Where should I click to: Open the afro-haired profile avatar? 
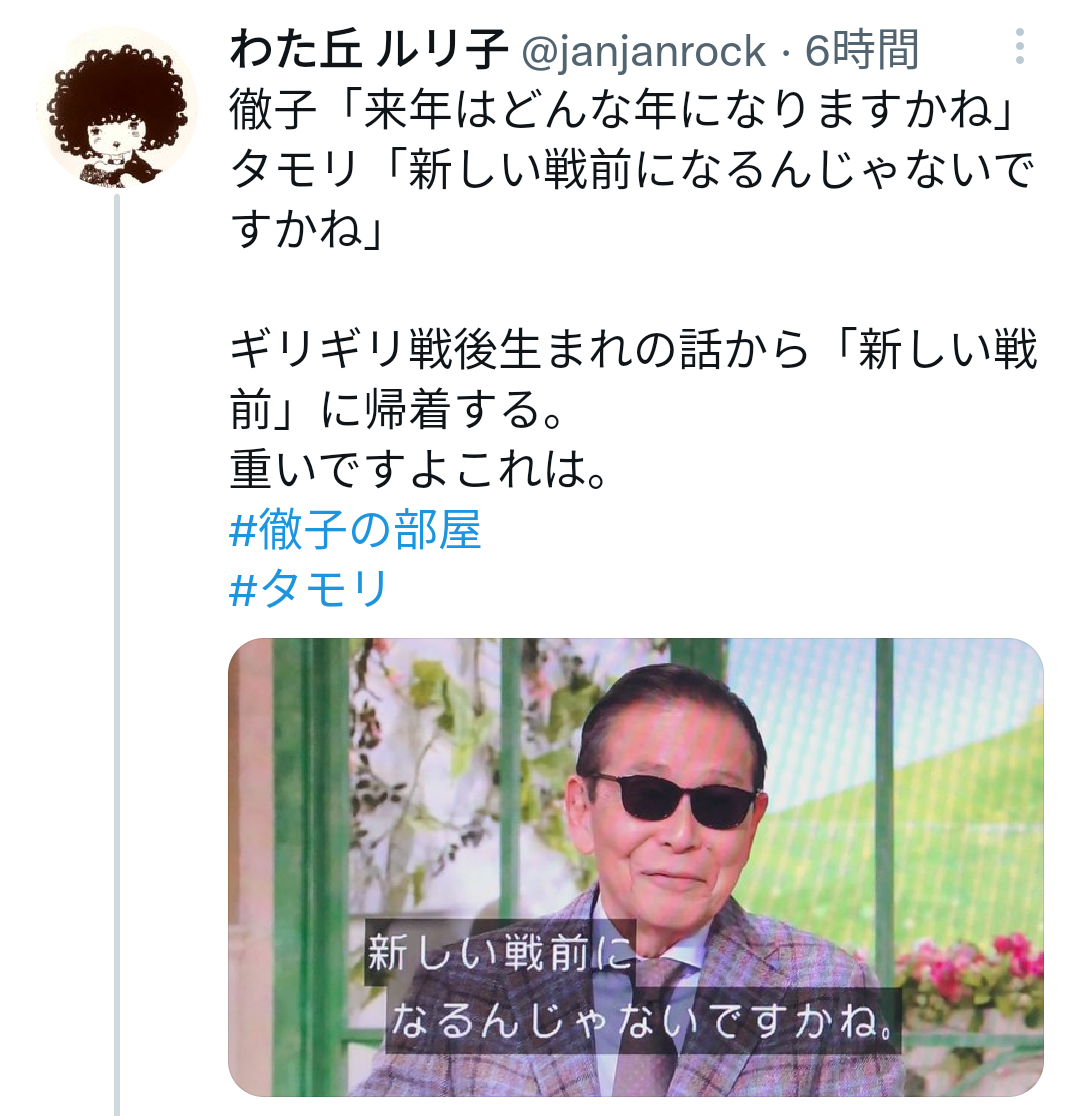pyautogui.click(x=117, y=108)
